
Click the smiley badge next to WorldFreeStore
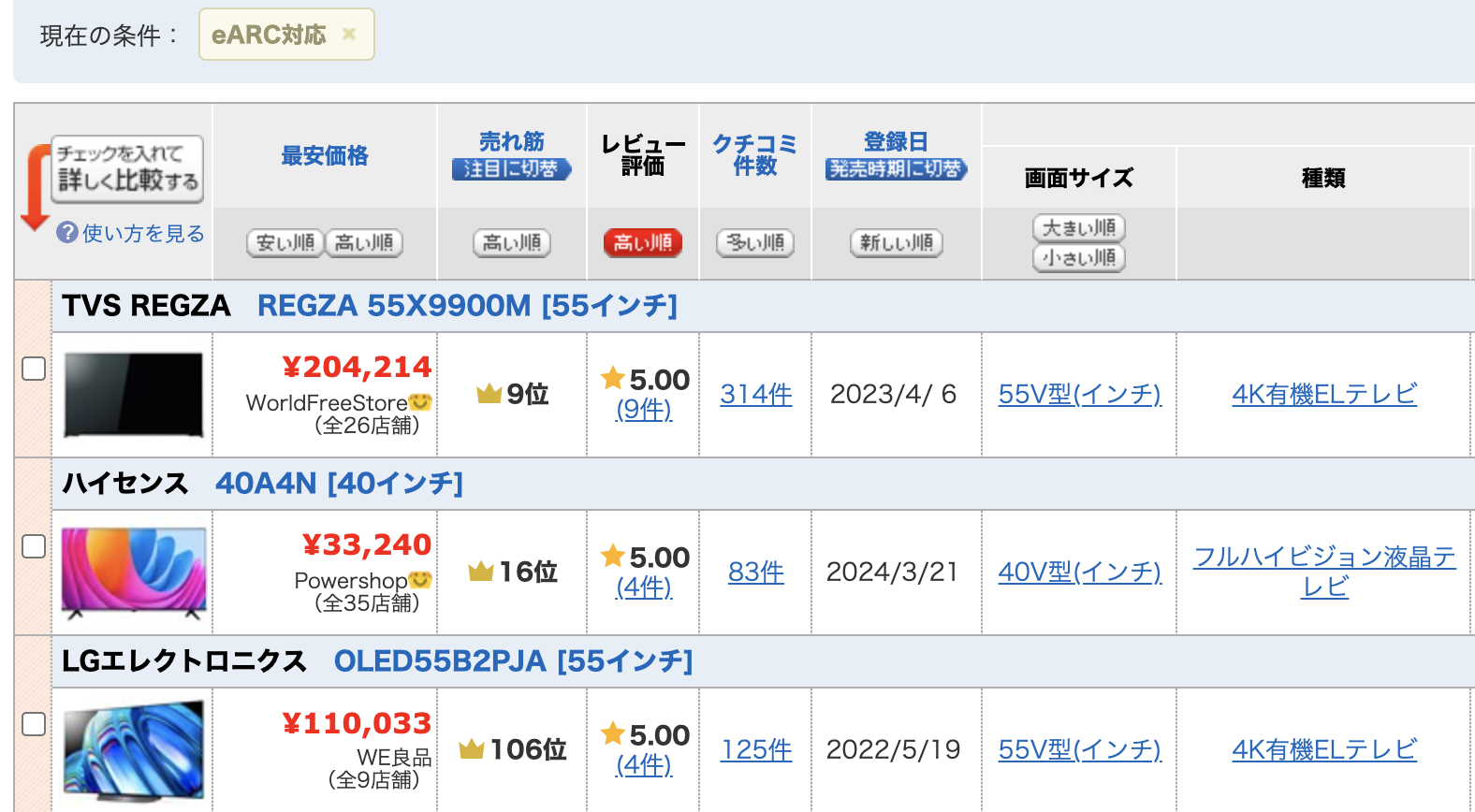[x=420, y=402]
